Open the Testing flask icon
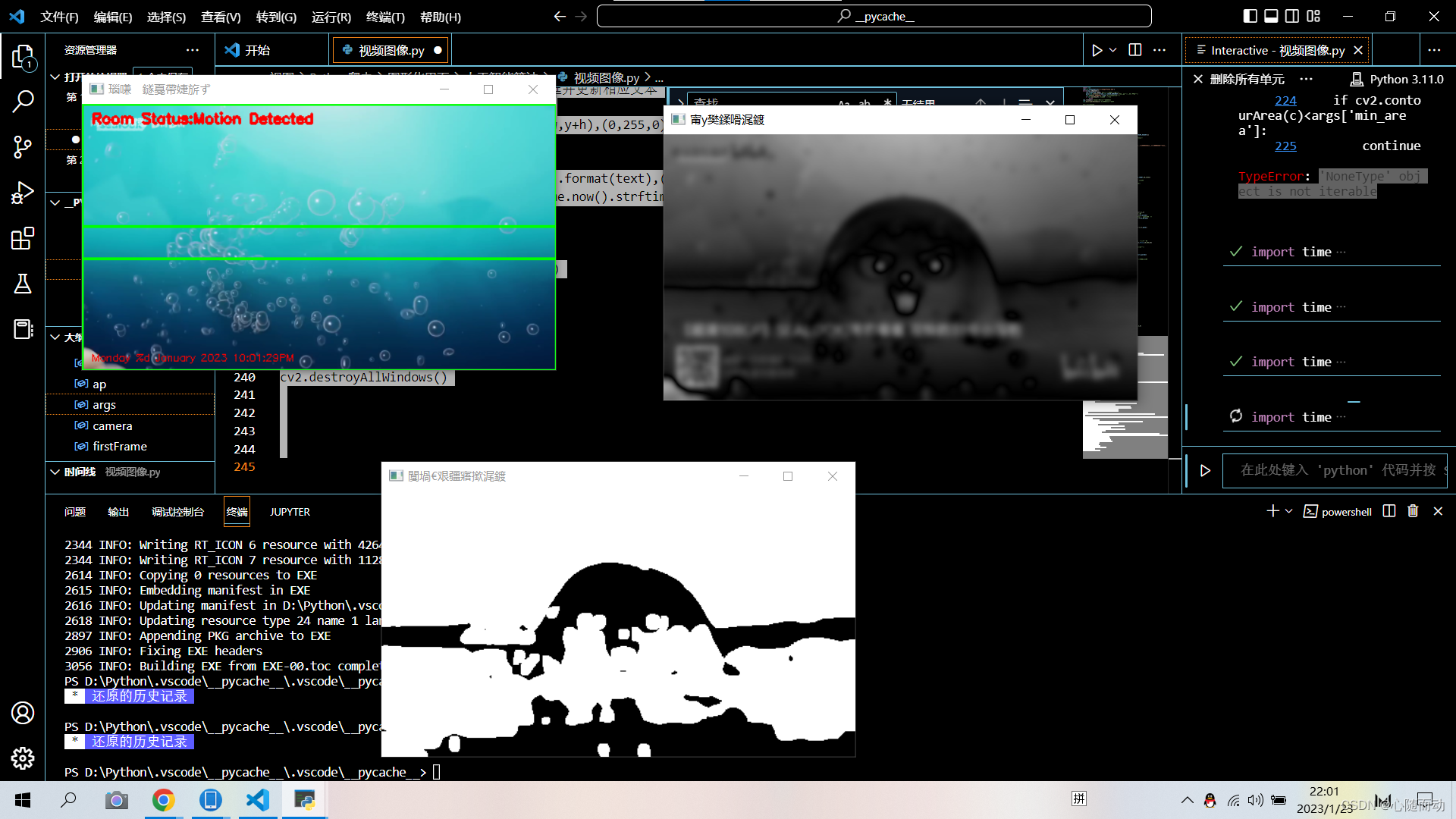Screen dimensions: 1456x819 click(23, 284)
